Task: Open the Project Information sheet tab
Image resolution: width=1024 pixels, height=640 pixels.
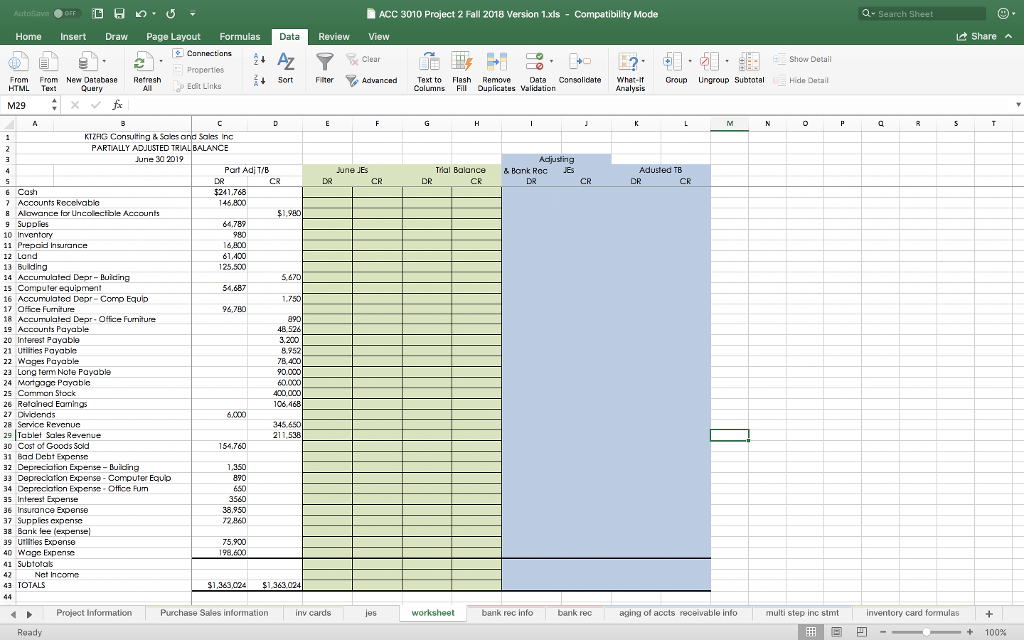Action: tap(94, 613)
